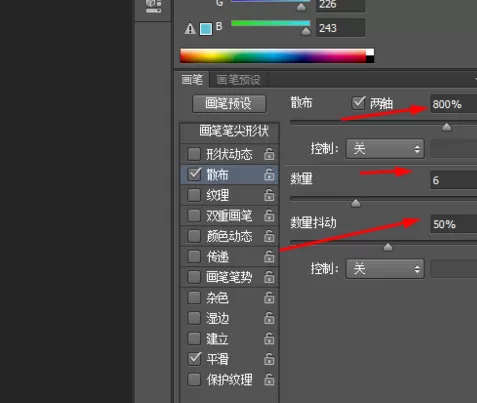The width and height of the screenshot is (477, 403).
Task: Check the 传递 option
Action: click(x=194, y=256)
